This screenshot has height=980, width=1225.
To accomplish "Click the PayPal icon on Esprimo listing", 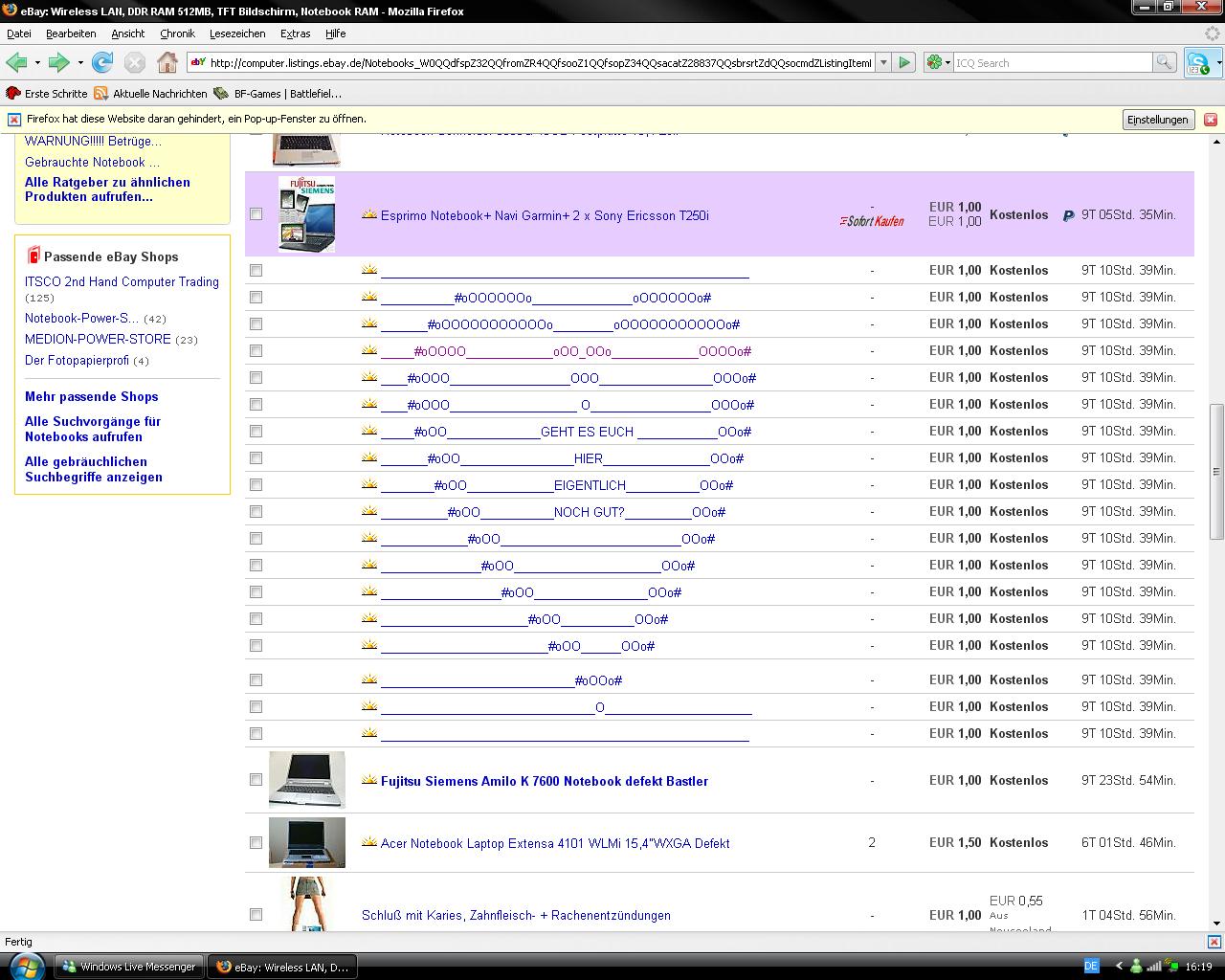I will 1068,215.
